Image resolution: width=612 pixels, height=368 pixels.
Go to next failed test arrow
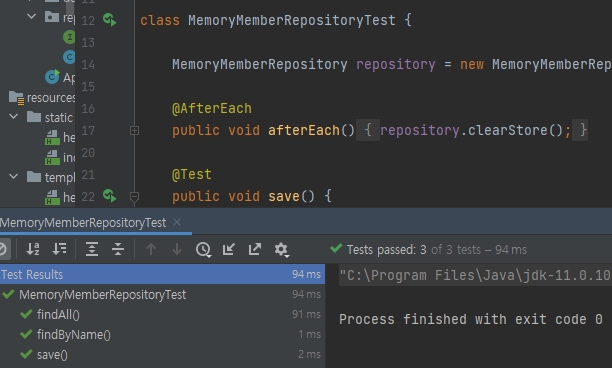177,249
